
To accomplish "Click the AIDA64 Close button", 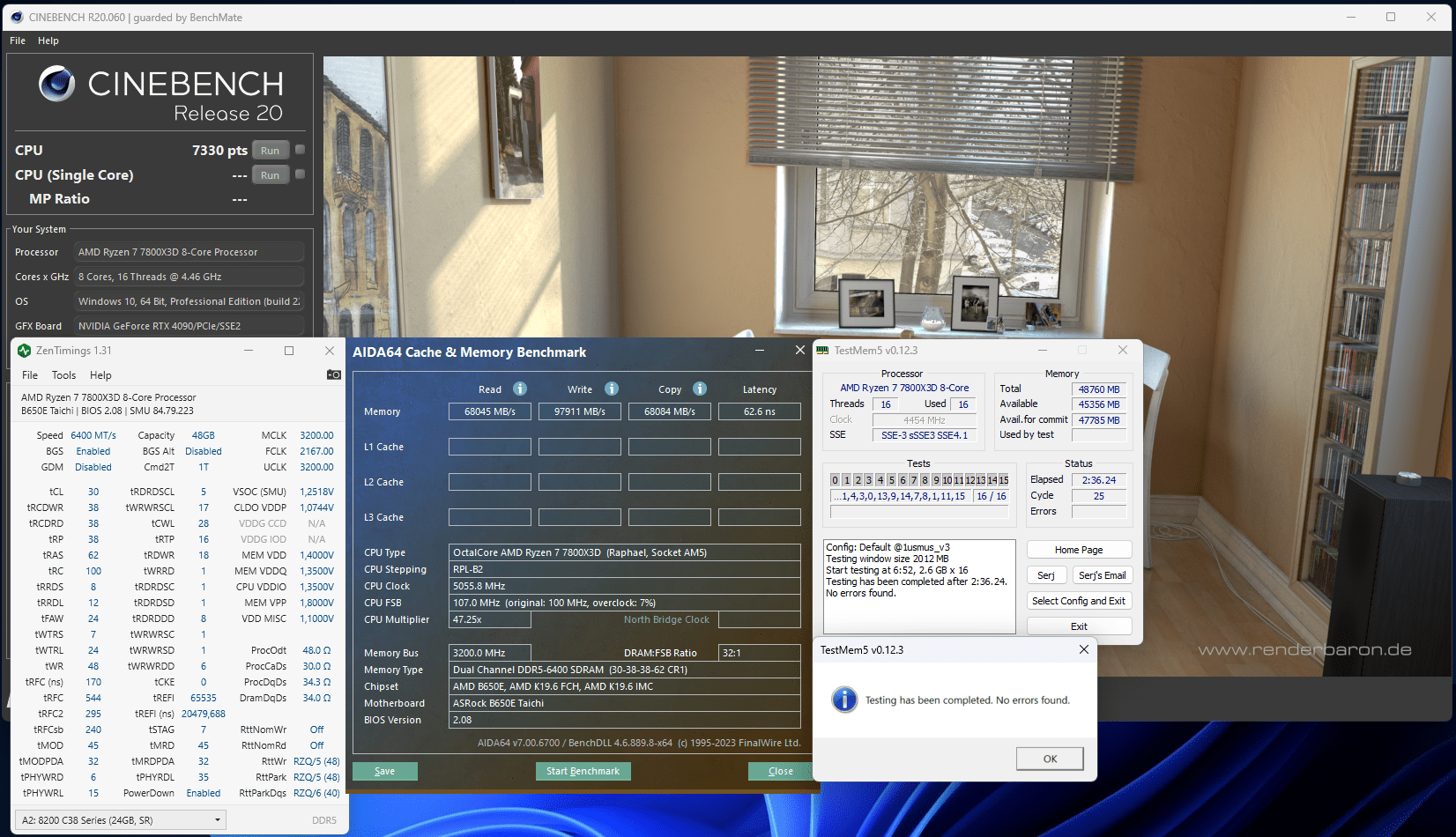I will 780,771.
